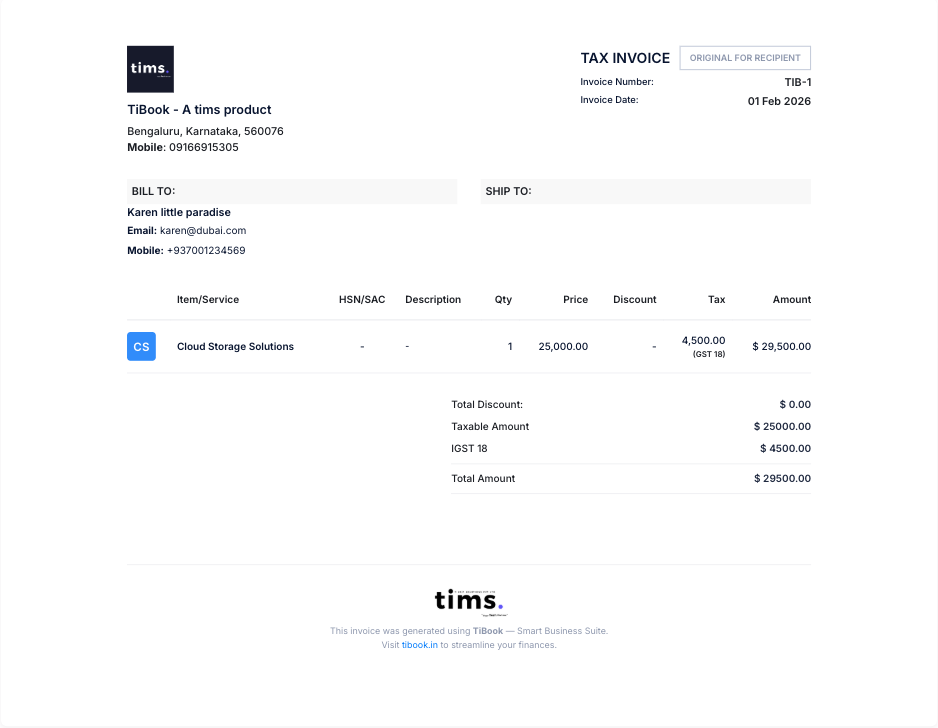The height and width of the screenshot is (728, 938).
Task: Select the black logo square above the address
Action: [x=150, y=68]
